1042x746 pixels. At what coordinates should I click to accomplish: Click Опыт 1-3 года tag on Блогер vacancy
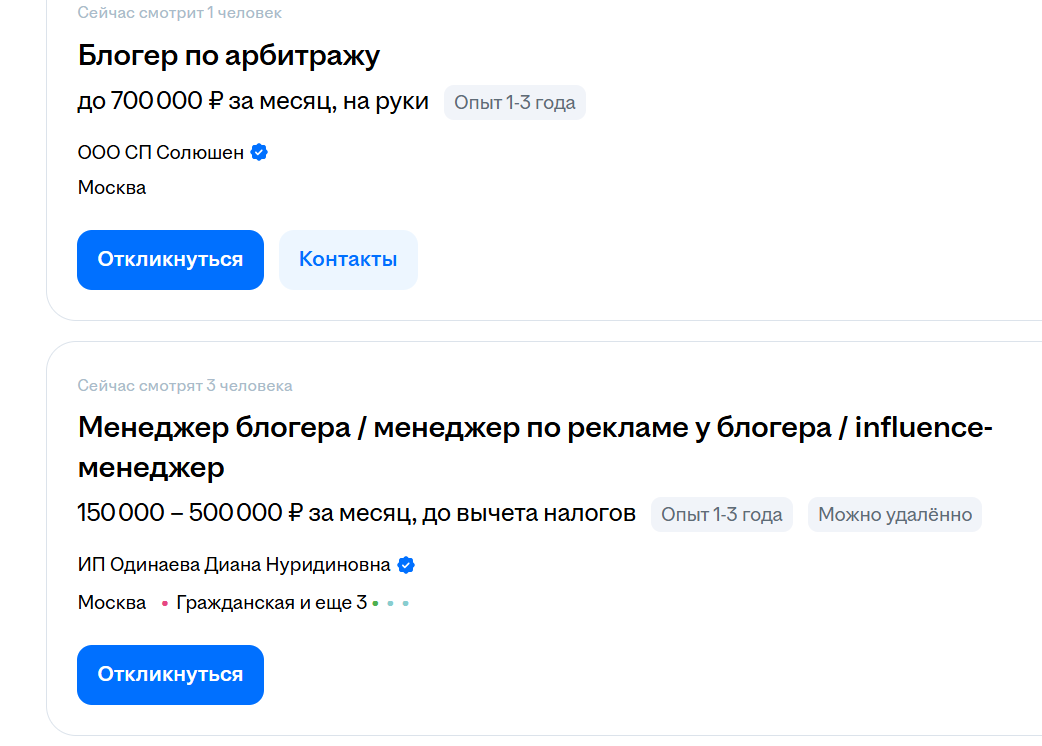tap(514, 103)
